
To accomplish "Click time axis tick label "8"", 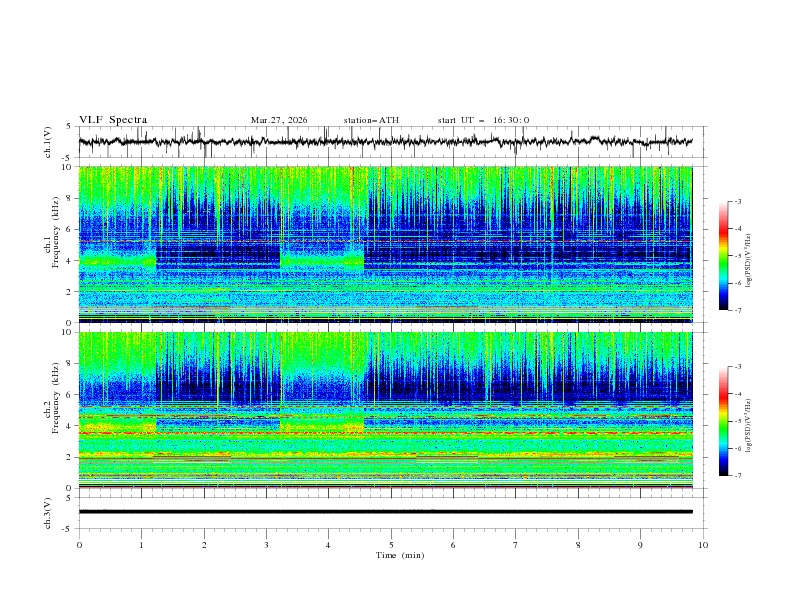I will (x=578, y=545).
